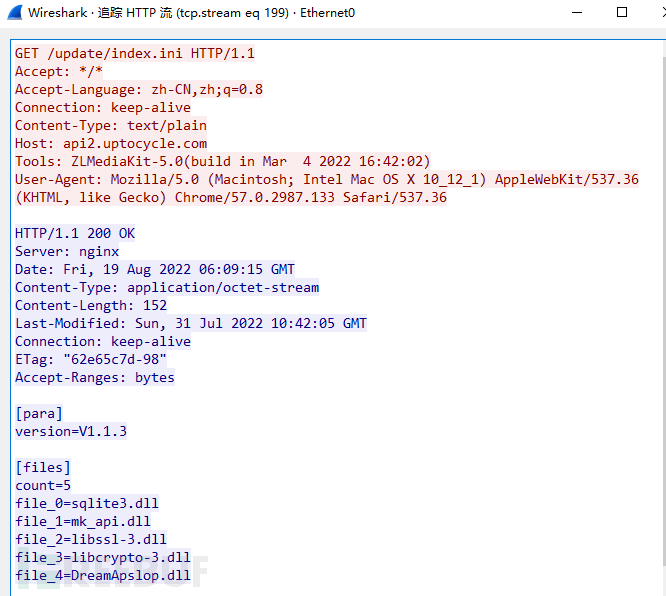Viewport: 666px width, 596px height.
Task: Click the file_2=libssl-3.dll entry
Action: (x=91, y=540)
